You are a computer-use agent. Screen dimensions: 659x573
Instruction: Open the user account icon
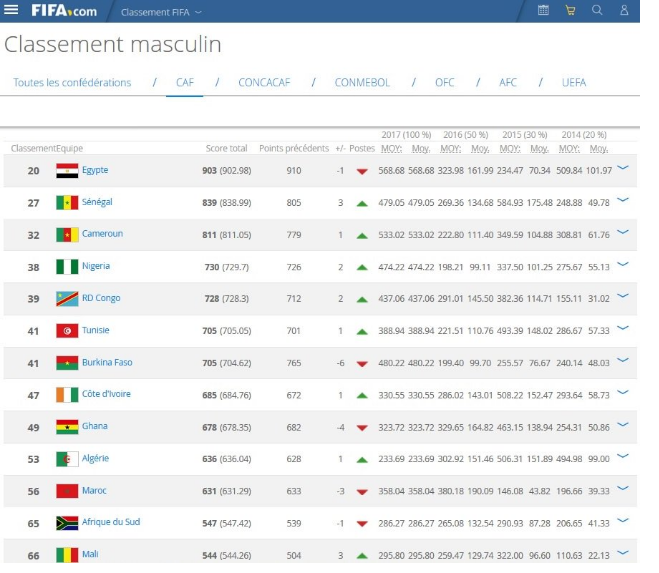624,10
